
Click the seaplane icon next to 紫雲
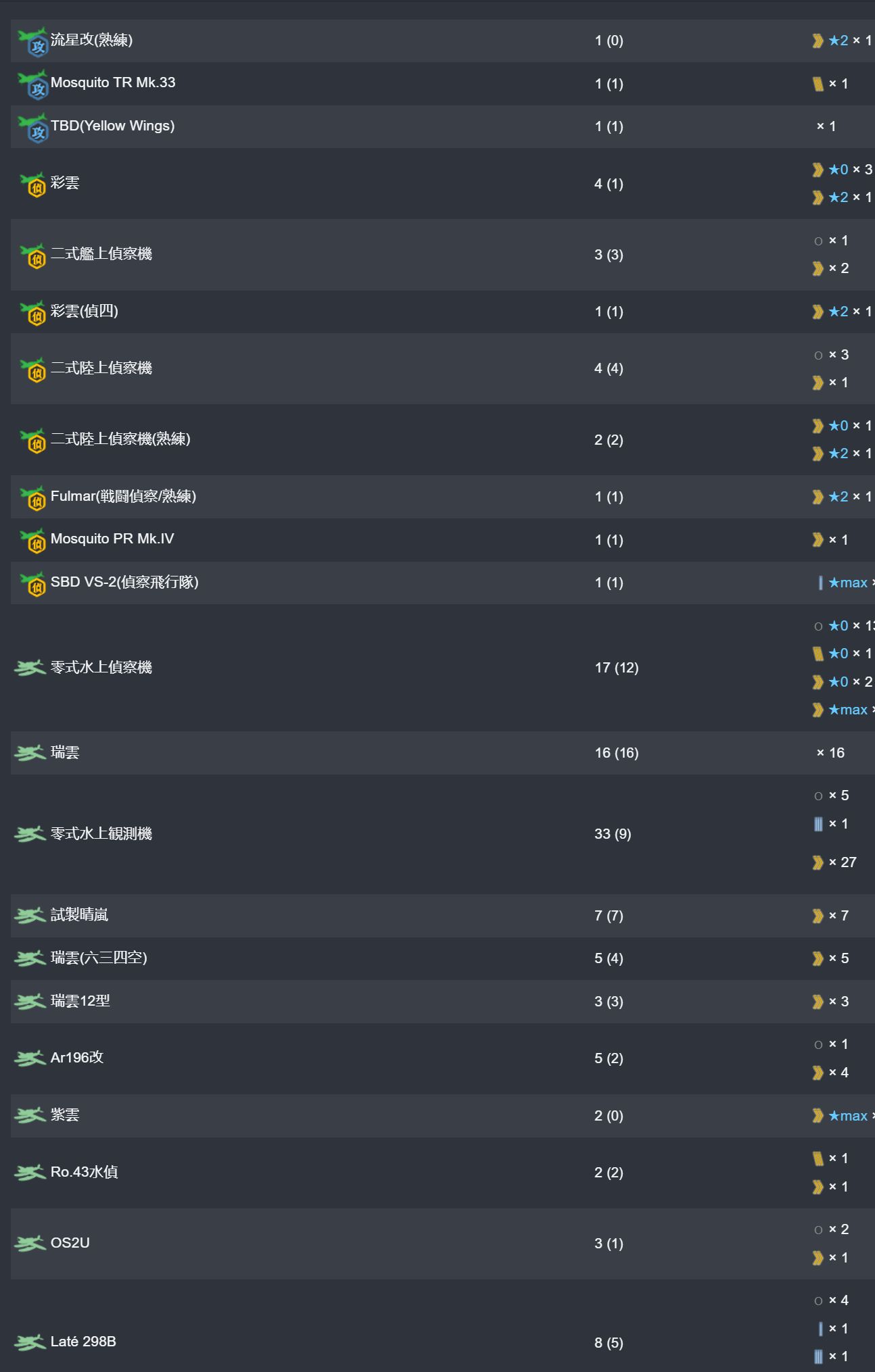[x=30, y=1115]
